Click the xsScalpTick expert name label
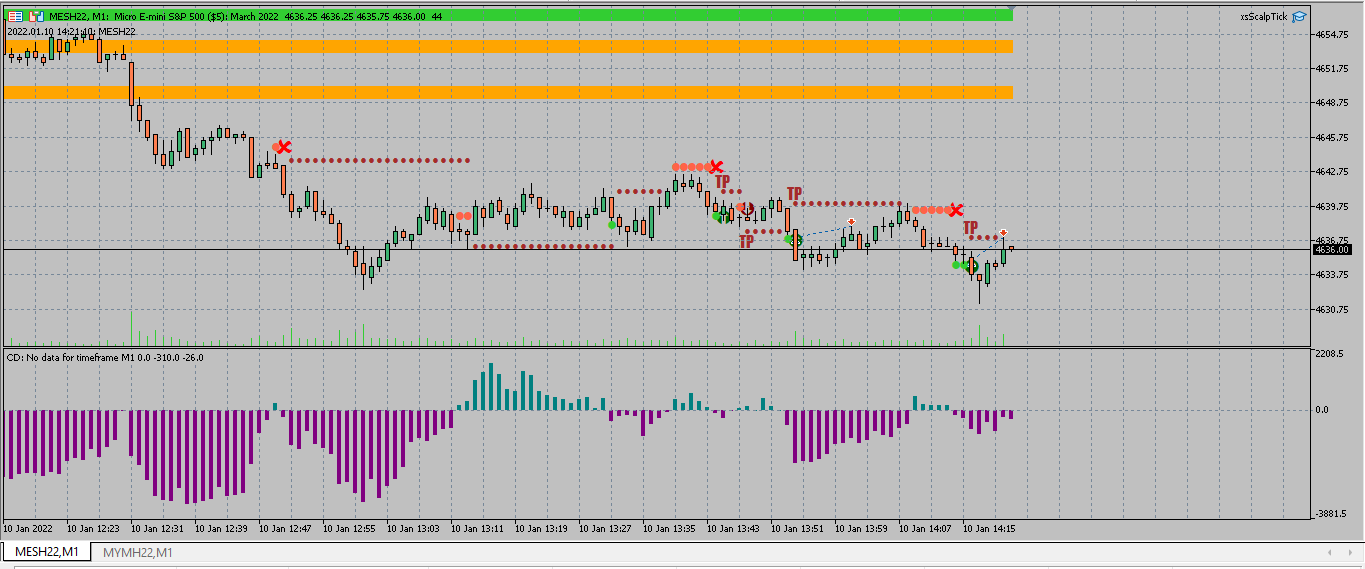This screenshot has height=569, width=1365. tap(1264, 17)
